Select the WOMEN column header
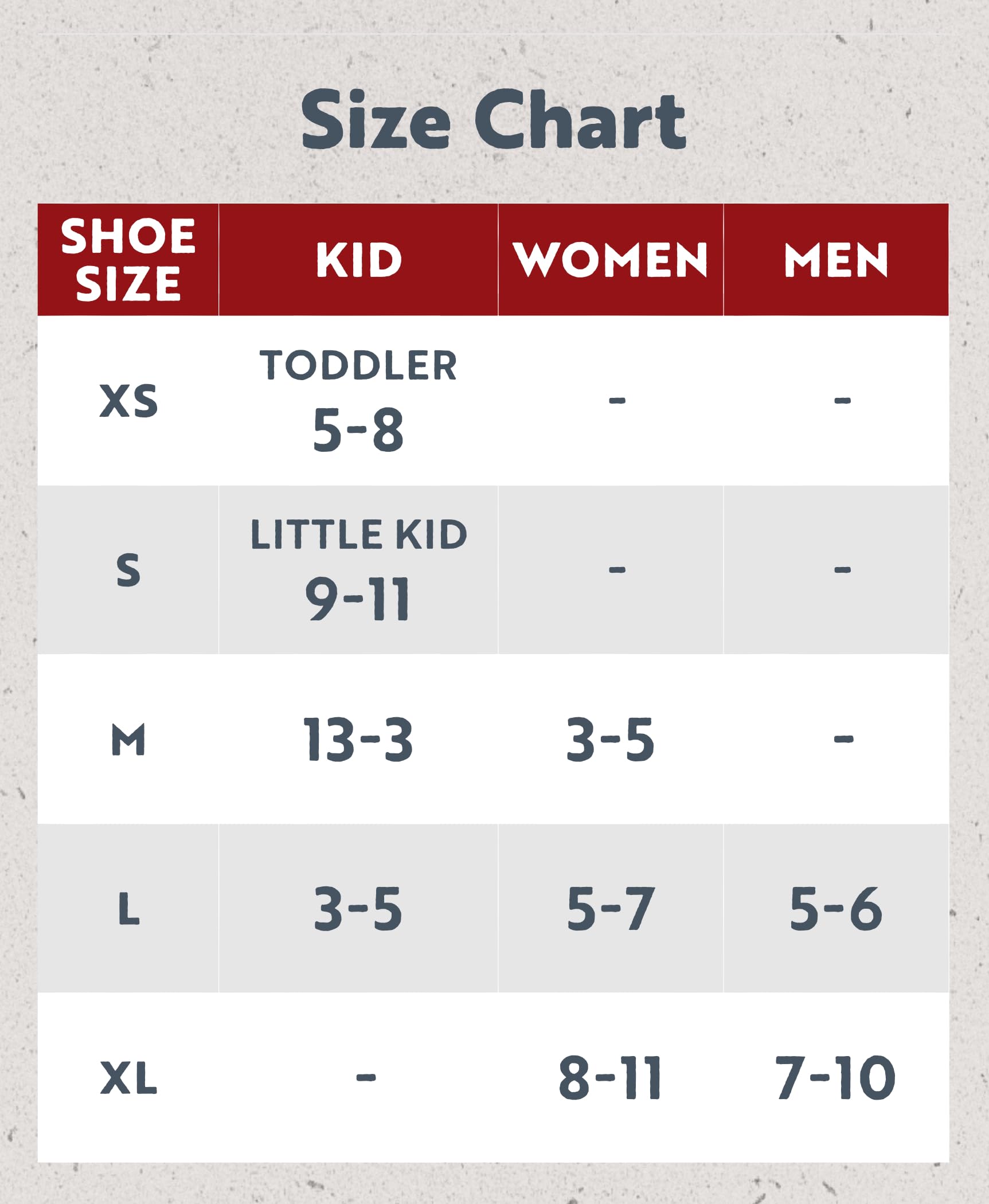The image size is (989, 1204). click(x=610, y=260)
